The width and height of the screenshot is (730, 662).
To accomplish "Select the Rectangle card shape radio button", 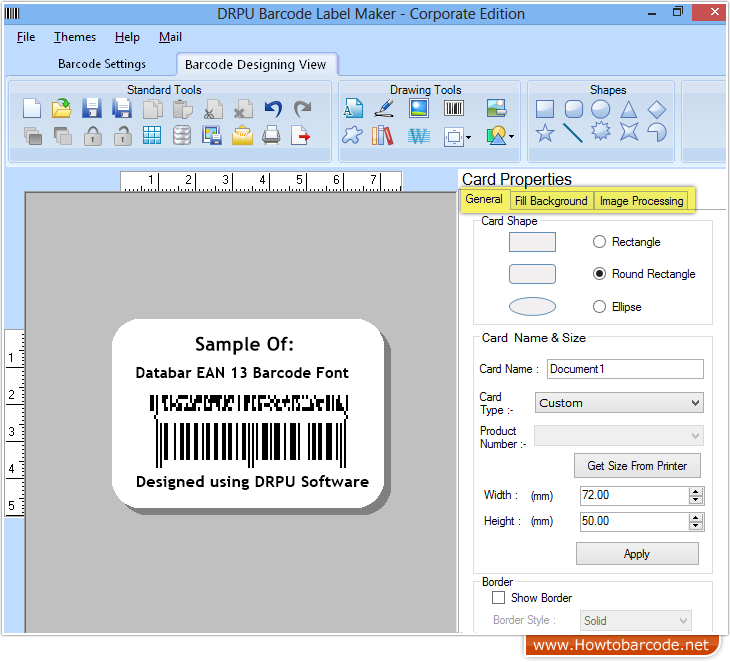I will click(599, 242).
